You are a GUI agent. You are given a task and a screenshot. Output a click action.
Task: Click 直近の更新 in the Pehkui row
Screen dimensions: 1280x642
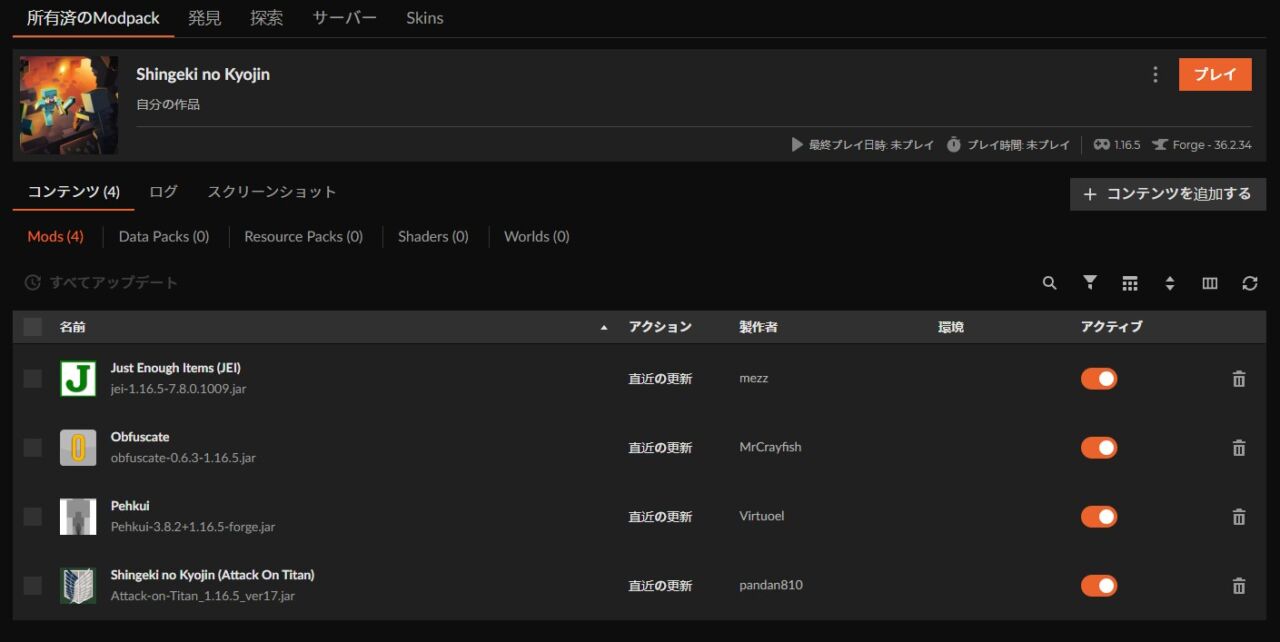pyautogui.click(x=660, y=517)
